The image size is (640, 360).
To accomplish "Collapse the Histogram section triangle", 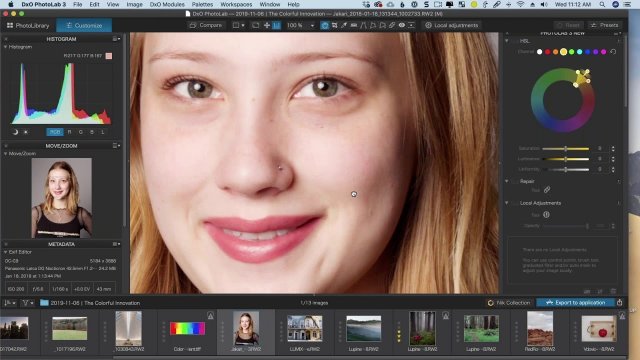I will coord(5,47).
